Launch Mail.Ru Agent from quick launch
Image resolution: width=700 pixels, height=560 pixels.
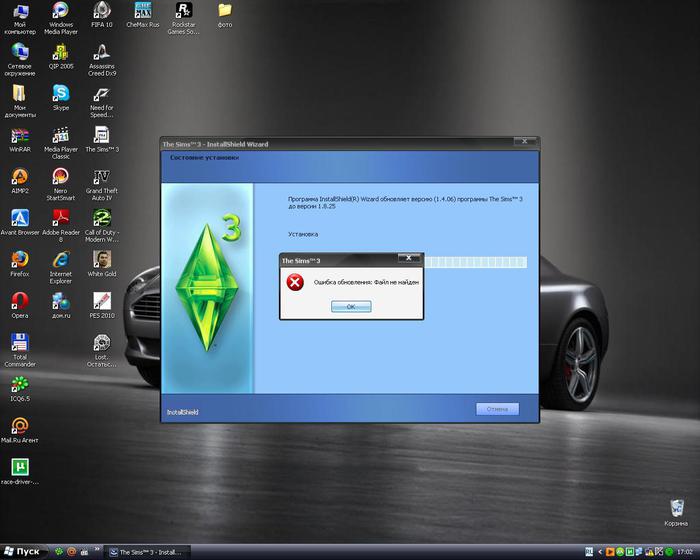(71, 552)
